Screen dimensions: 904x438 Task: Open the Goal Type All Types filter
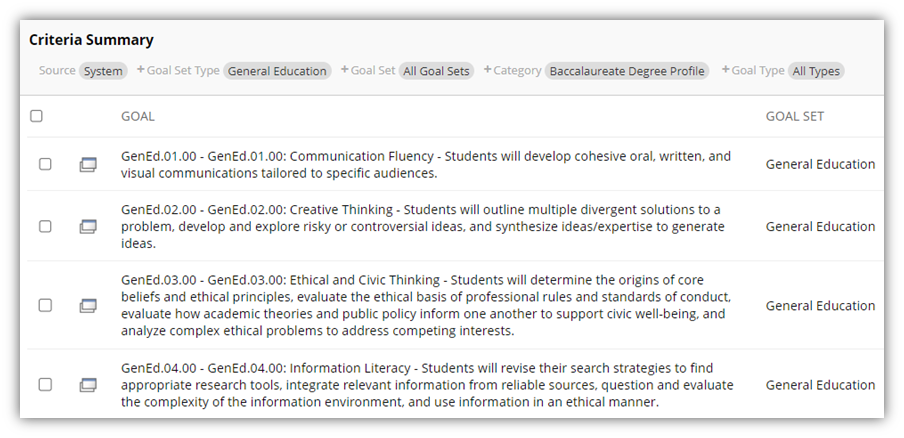click(x=816, y=71)
